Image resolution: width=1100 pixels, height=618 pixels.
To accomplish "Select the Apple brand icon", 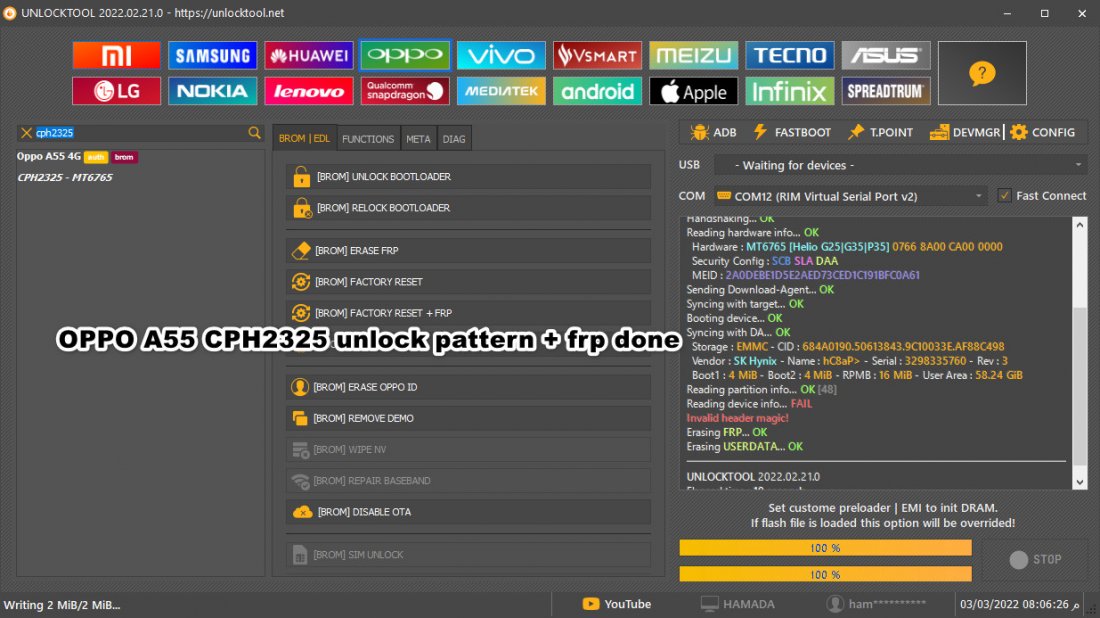I will tap(693, 91).
